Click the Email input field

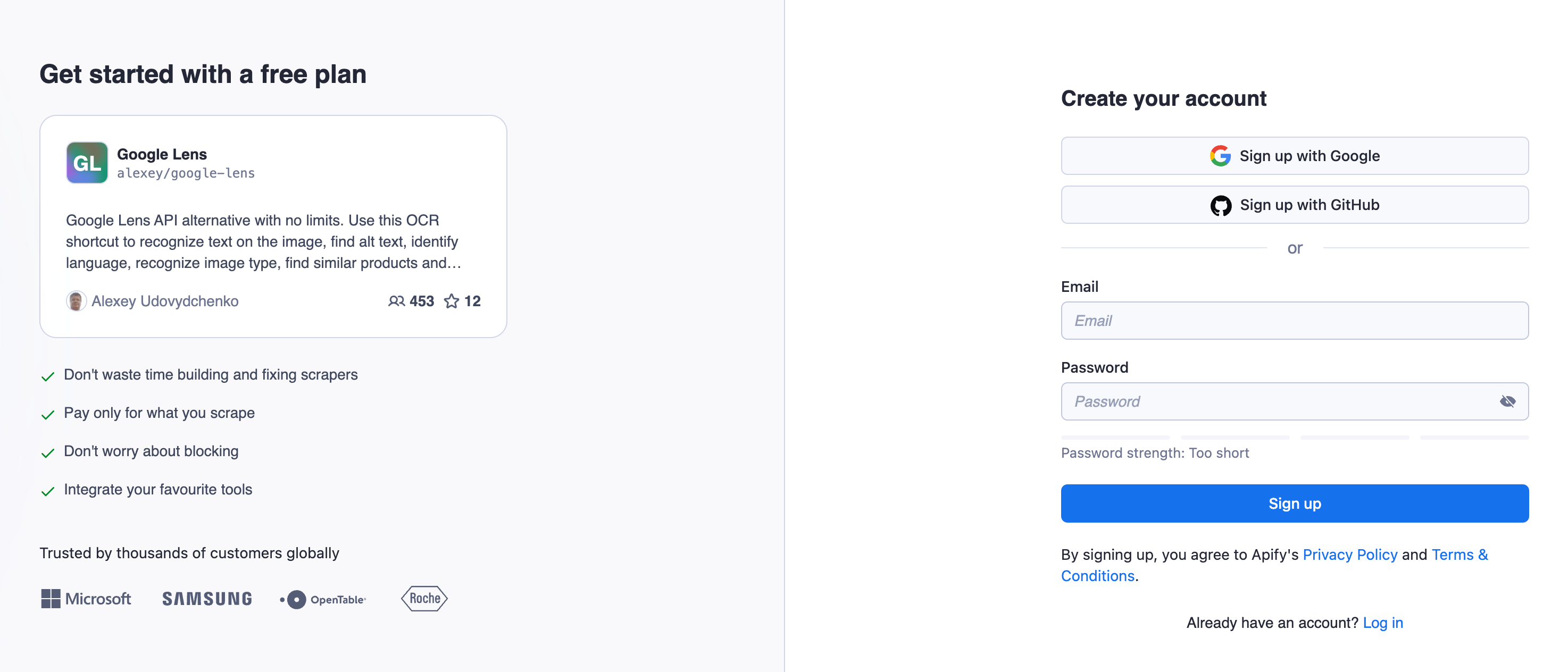click(x=1294, y=320)
